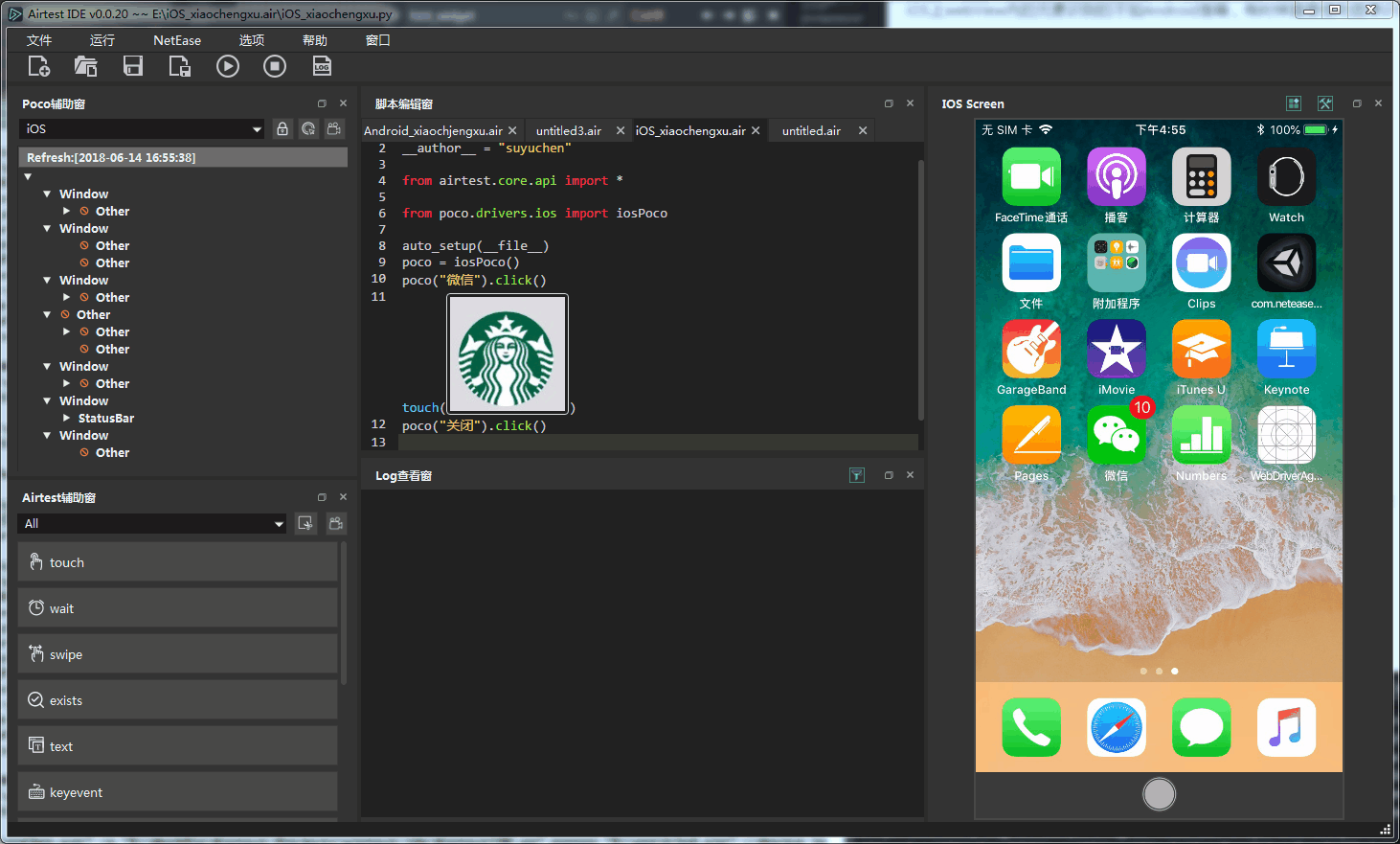Open the 附加程序 folder on iOS screen

click(1117, 263)
